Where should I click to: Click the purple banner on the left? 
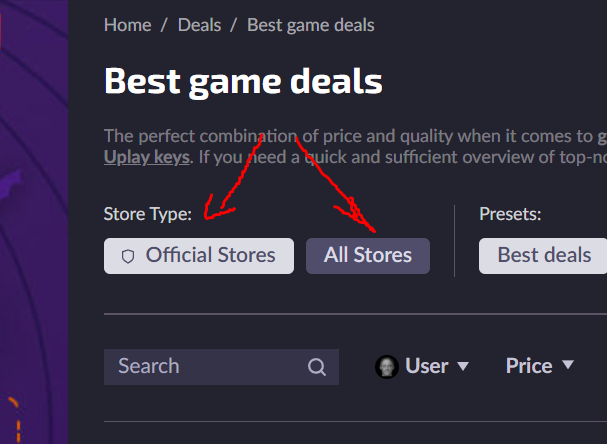tap(33, 220)
